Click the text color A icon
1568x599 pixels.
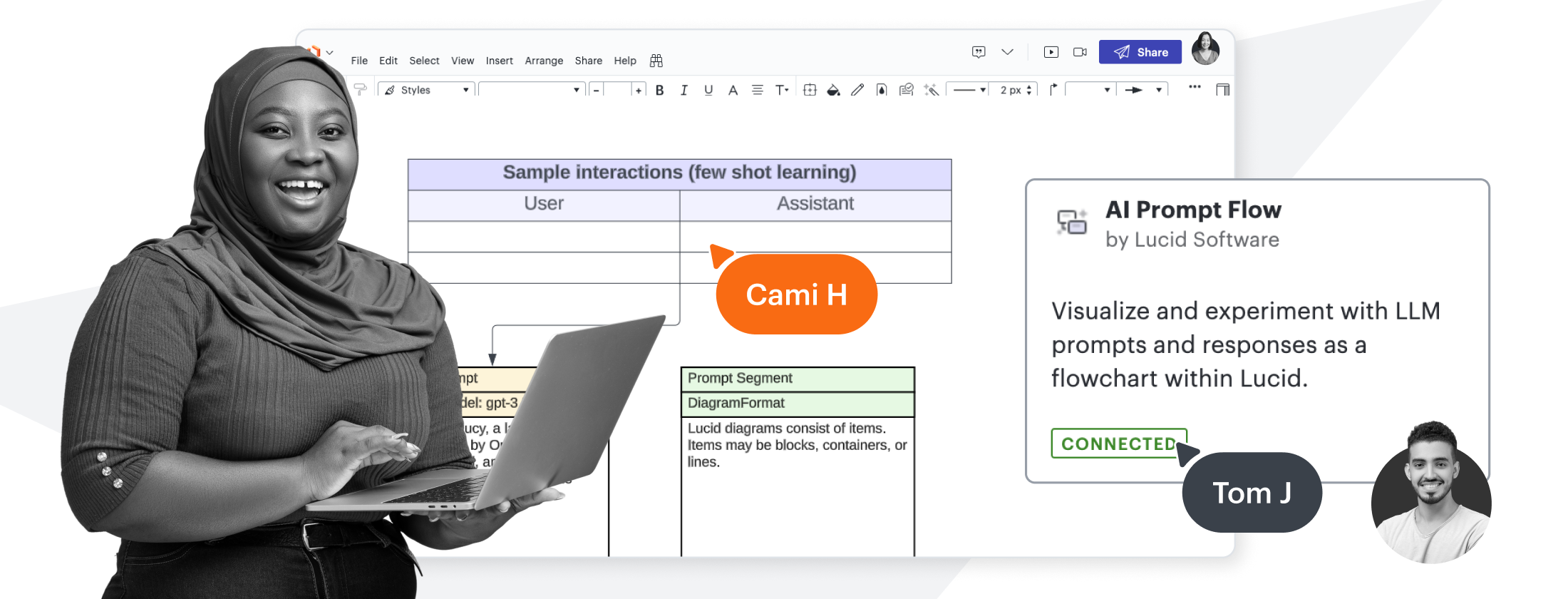pyautogui.click(x=732, y=90)
